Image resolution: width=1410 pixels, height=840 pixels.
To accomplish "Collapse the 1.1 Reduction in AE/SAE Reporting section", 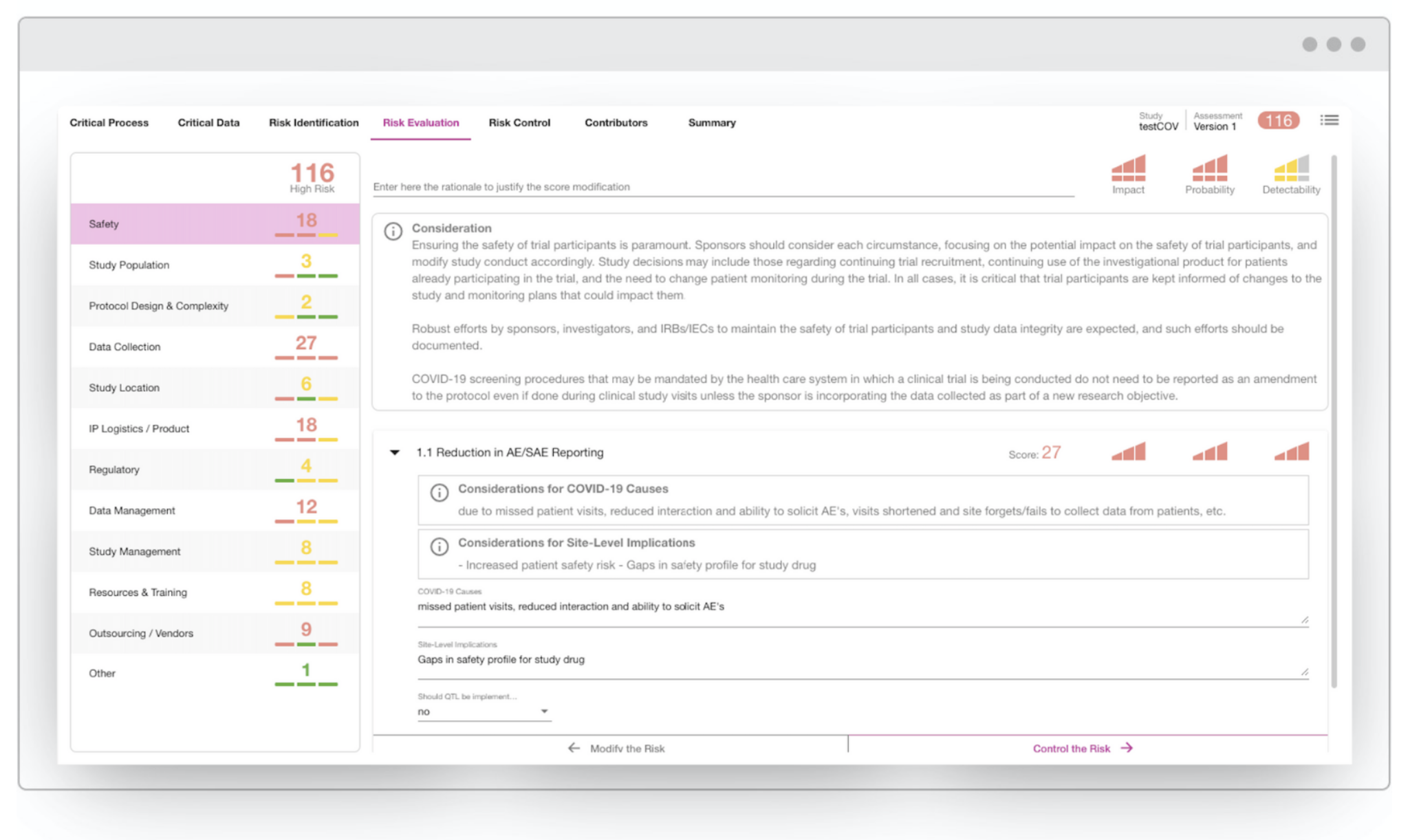I will point(395,452).
